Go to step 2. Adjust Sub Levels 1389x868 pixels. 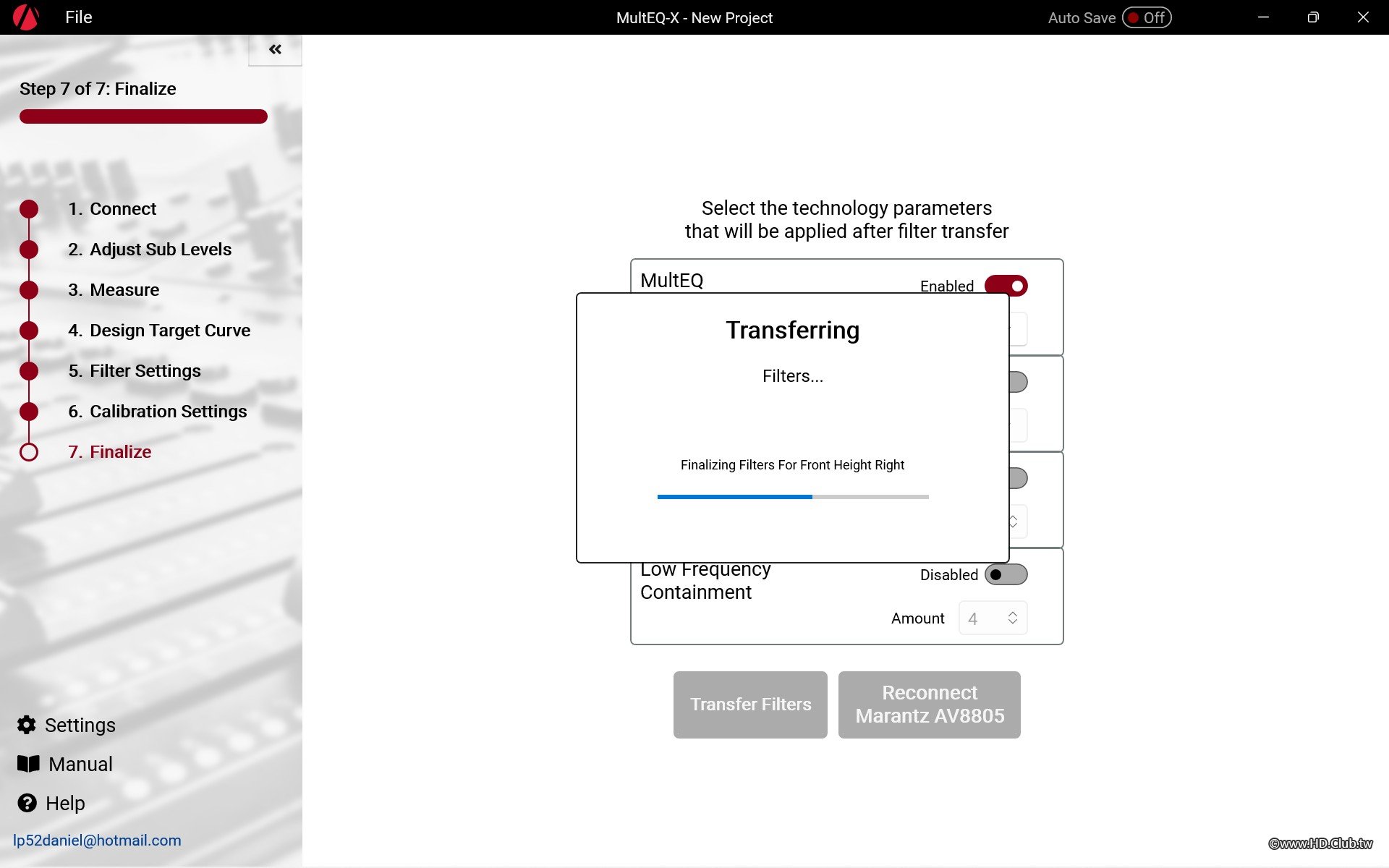coord(150,250)
